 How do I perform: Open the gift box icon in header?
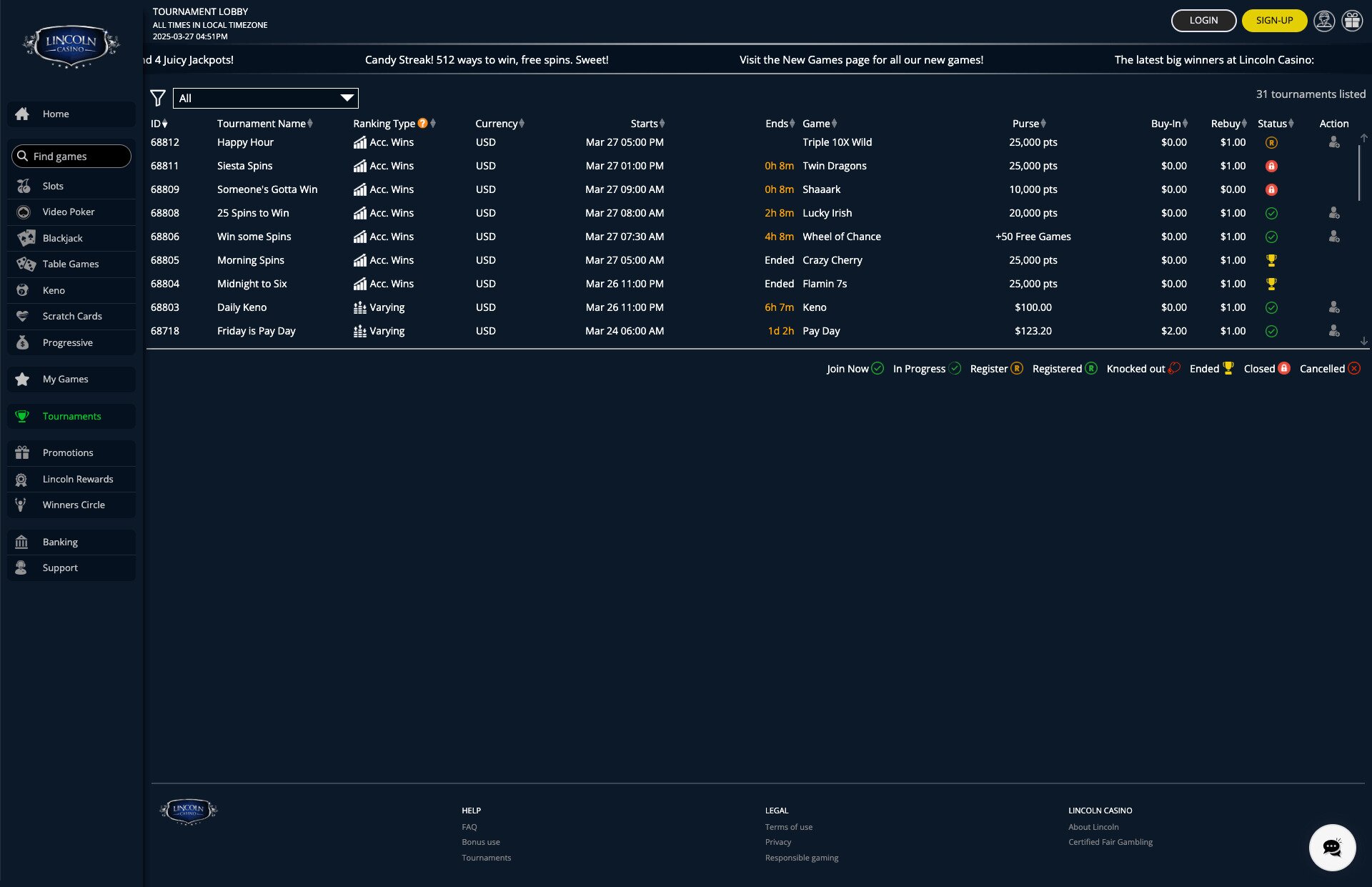pyautogui.click(x=1351, y=21)
